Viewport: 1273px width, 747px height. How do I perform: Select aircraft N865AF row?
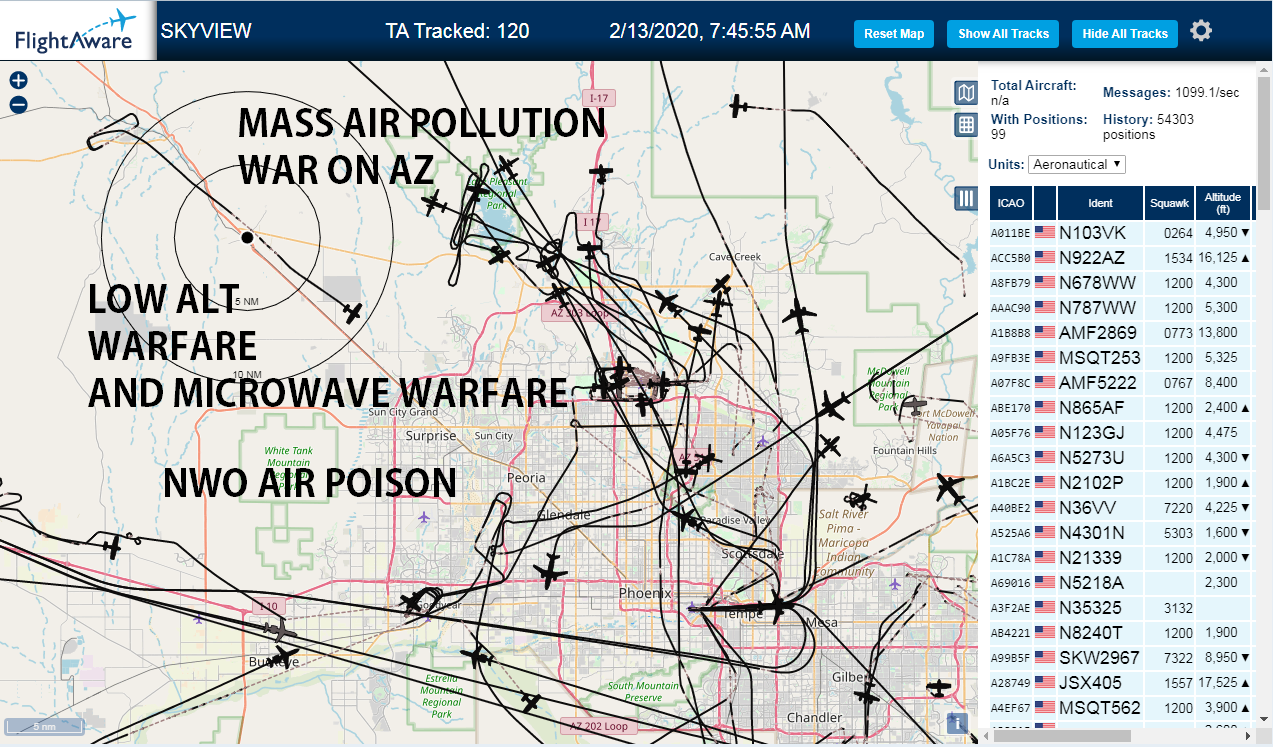pyautogui.click(x=1121, y=407)
